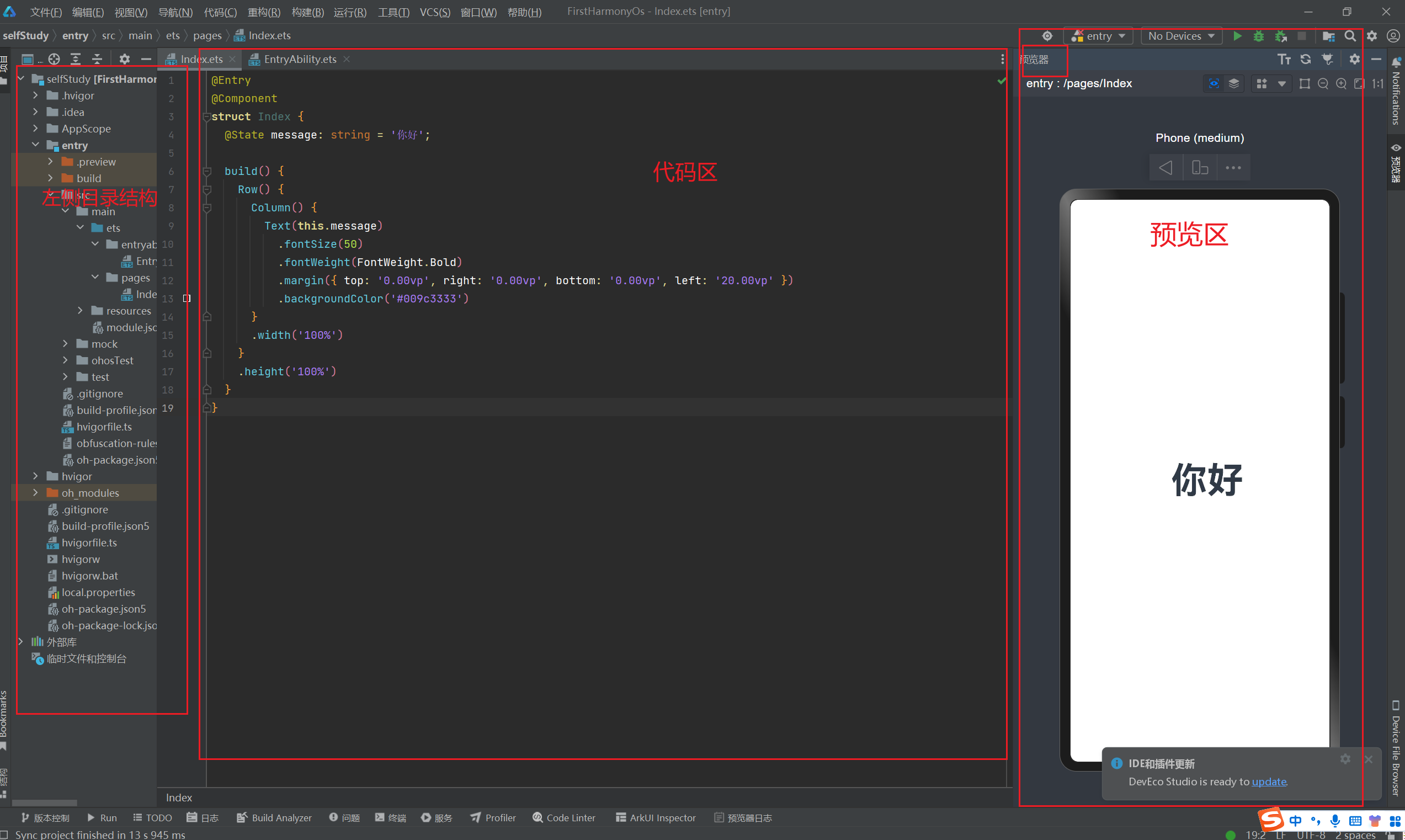
Task: Open the 构建(B) menu
Action: coord(307,12)
